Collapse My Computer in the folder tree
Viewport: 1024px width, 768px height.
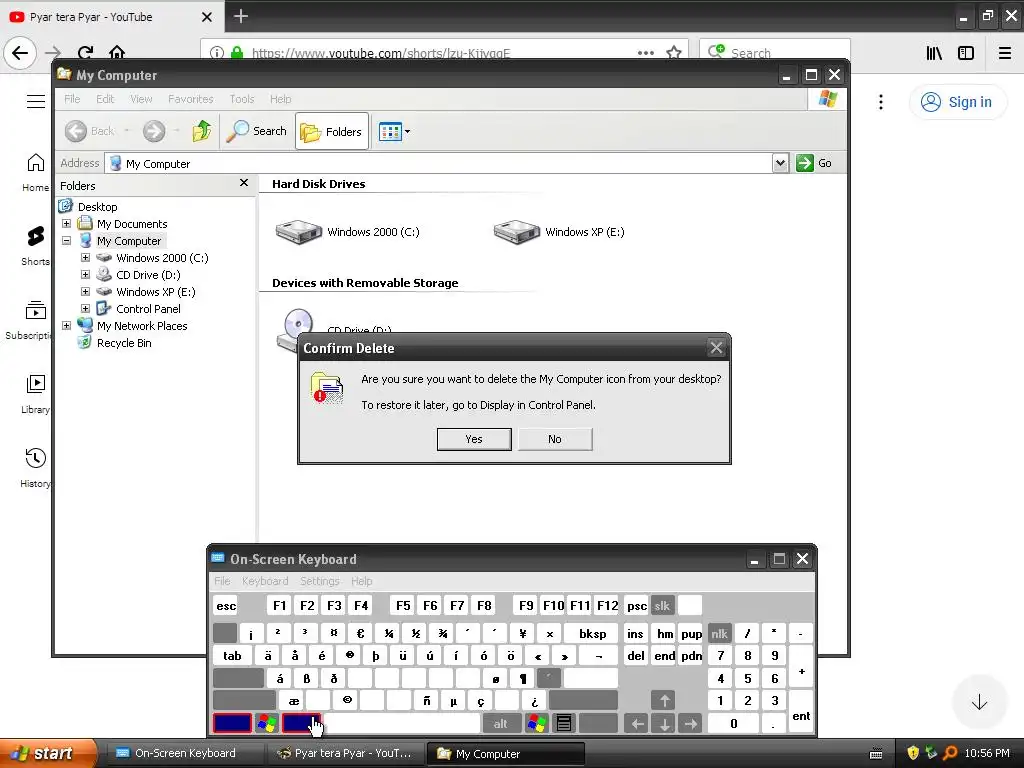tap(66, 240)
